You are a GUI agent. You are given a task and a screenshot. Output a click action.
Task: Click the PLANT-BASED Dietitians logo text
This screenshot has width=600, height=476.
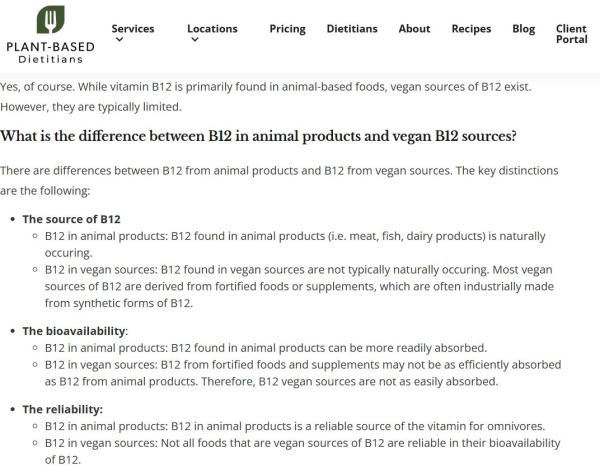pyautogui.click(x=51, y=52)
